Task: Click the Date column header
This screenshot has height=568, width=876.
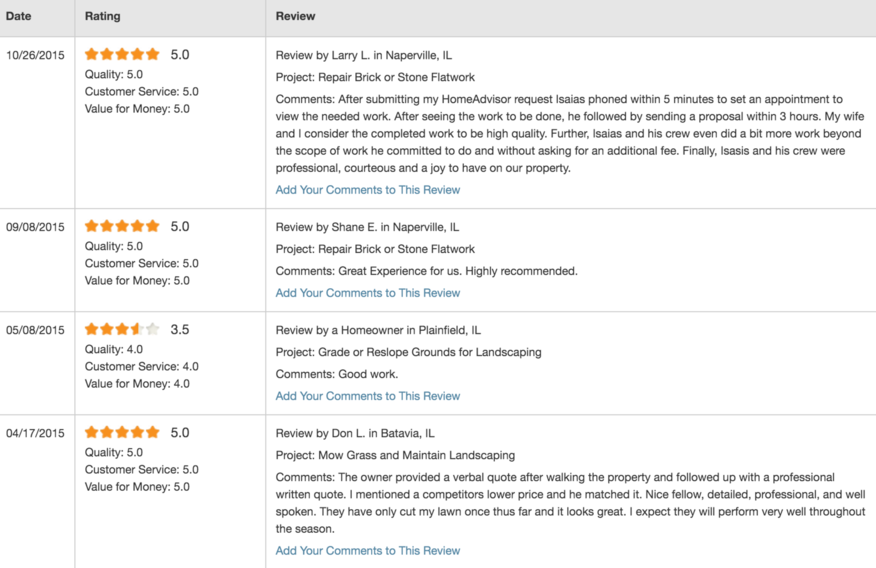Action: coord(18,16)
